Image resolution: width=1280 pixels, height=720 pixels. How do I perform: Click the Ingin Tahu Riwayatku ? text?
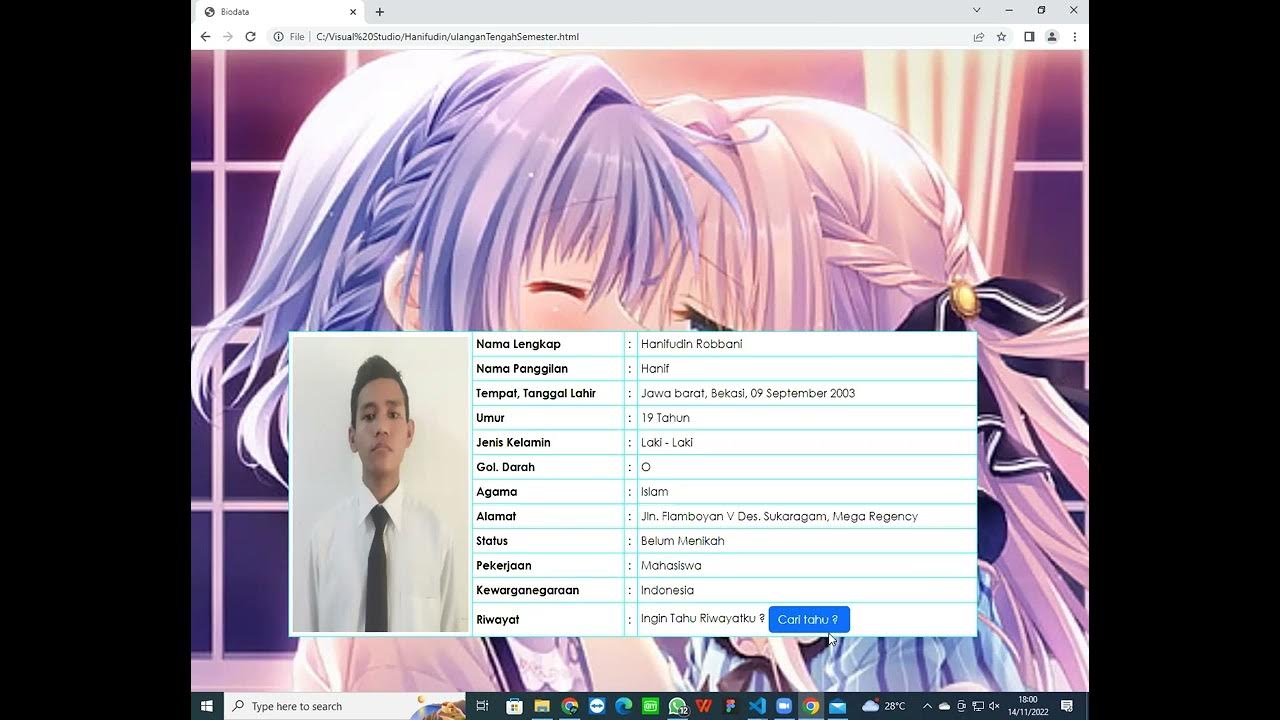[703, 619]
